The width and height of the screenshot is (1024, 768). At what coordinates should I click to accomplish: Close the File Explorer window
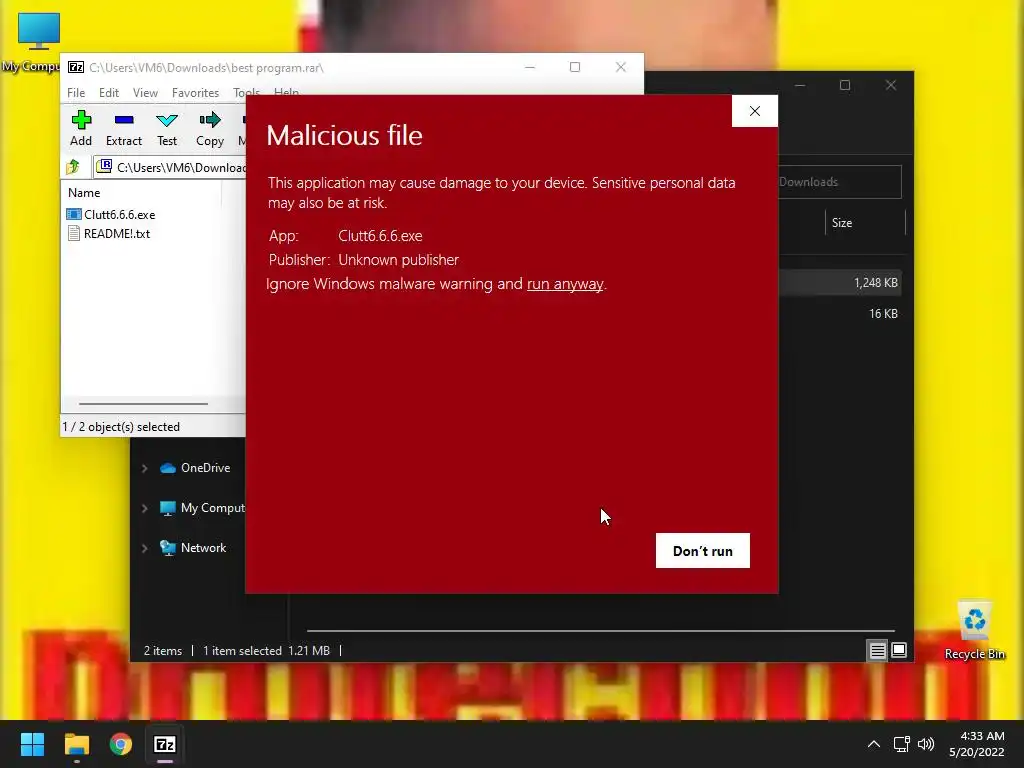pos(891,86)
